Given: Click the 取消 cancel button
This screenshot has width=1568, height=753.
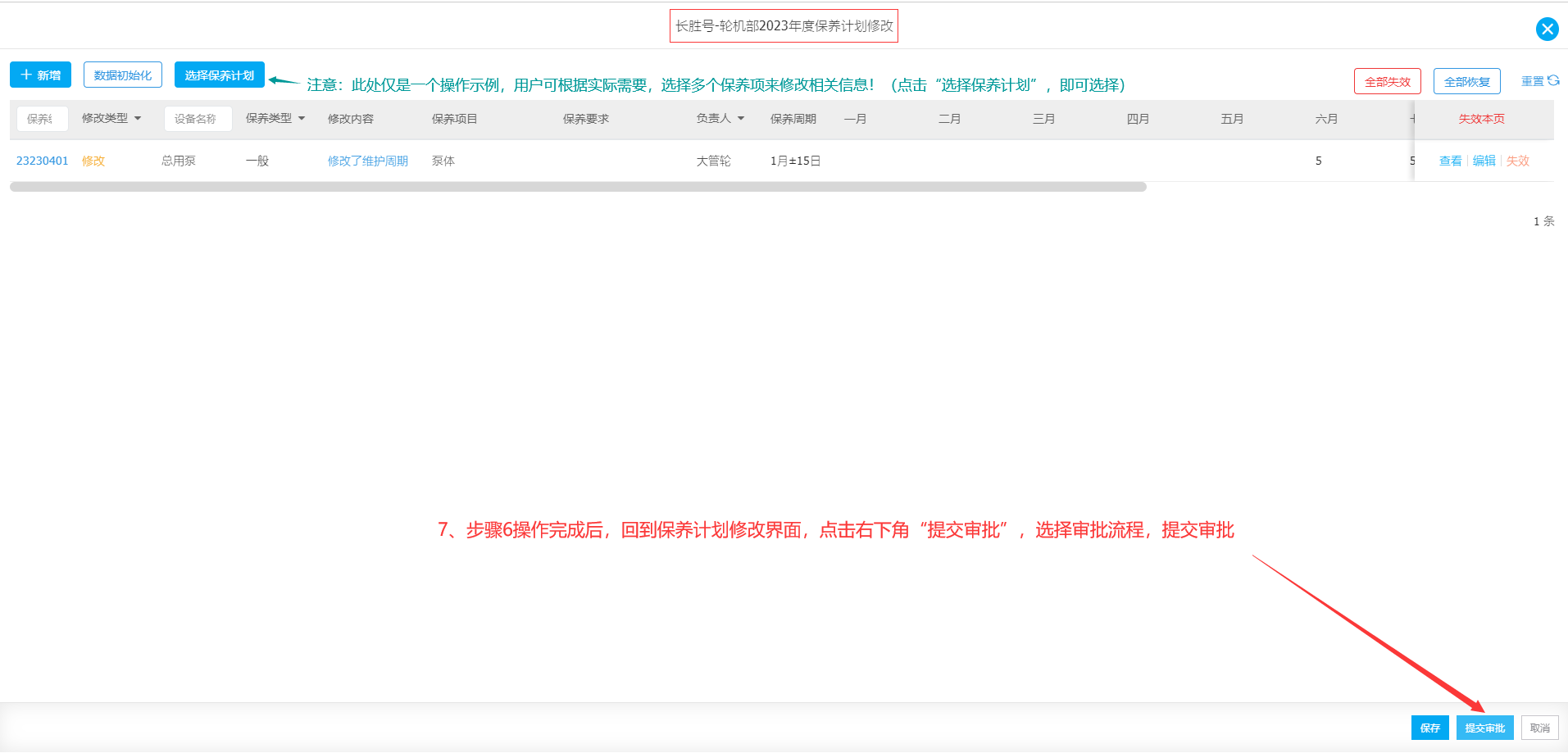Looking at the screenshot, I should [1539, 728].
